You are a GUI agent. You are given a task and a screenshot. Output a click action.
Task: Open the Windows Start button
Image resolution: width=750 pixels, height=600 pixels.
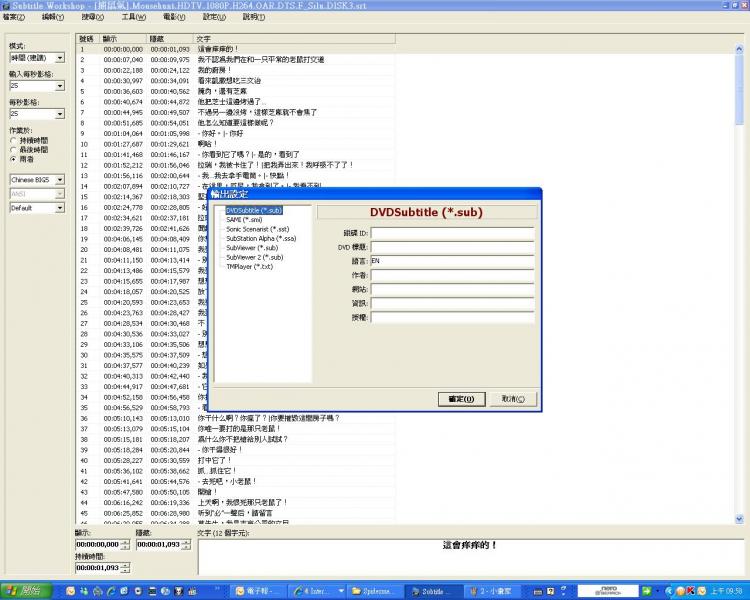pos(26,591)
